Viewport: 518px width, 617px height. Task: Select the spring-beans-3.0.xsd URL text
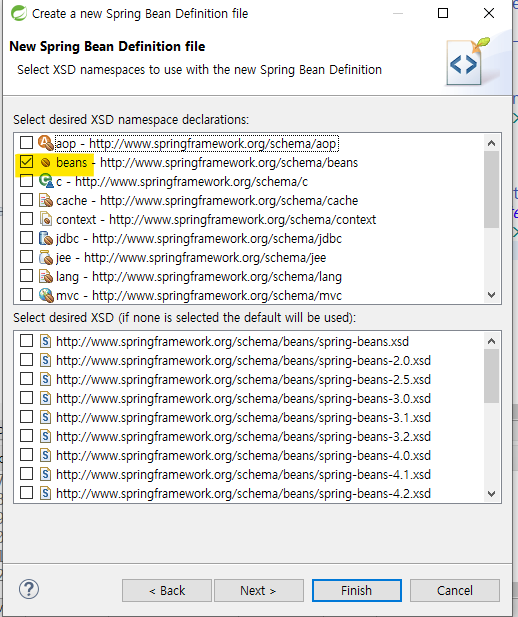[x=243, y=399]
